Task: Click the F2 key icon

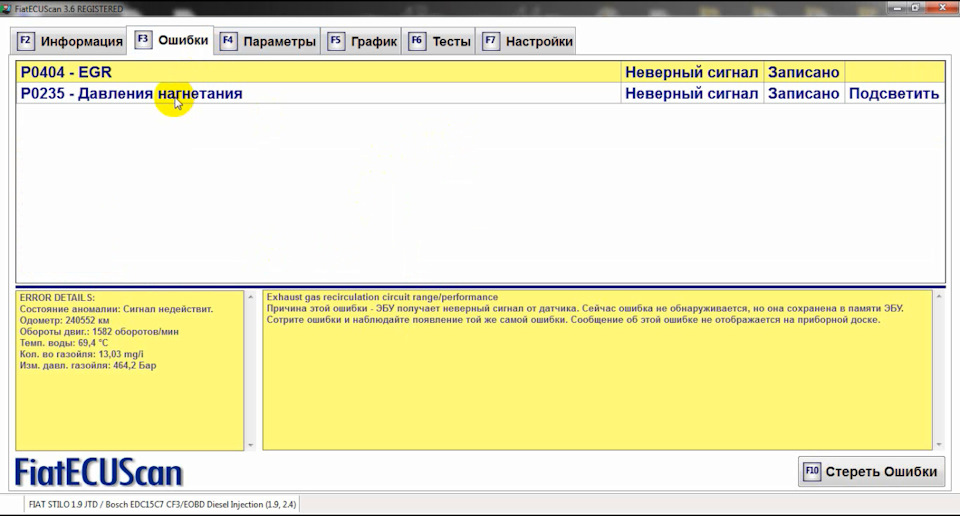Action: click(25, 41)
